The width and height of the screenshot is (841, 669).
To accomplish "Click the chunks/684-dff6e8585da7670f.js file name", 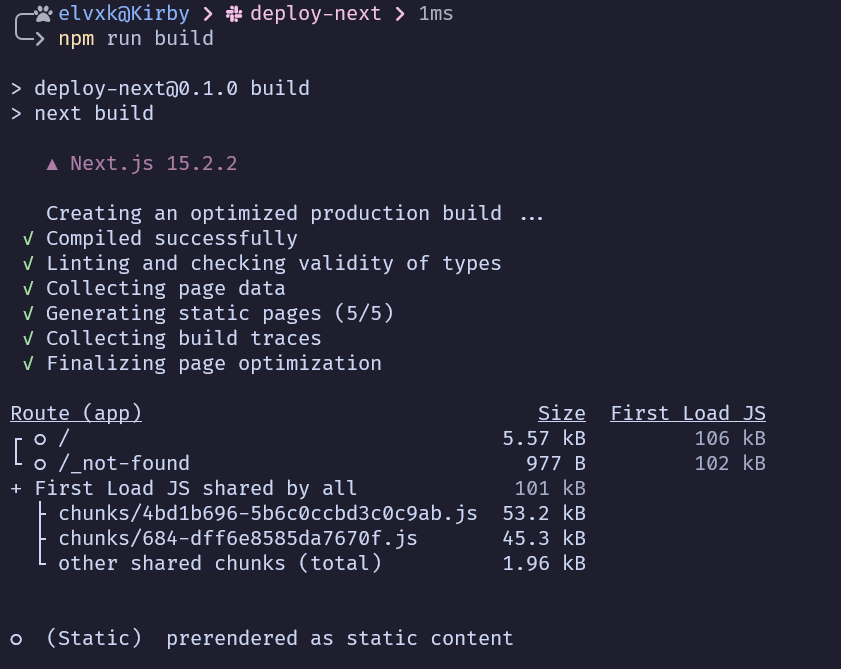I will [x=238, y=539].
